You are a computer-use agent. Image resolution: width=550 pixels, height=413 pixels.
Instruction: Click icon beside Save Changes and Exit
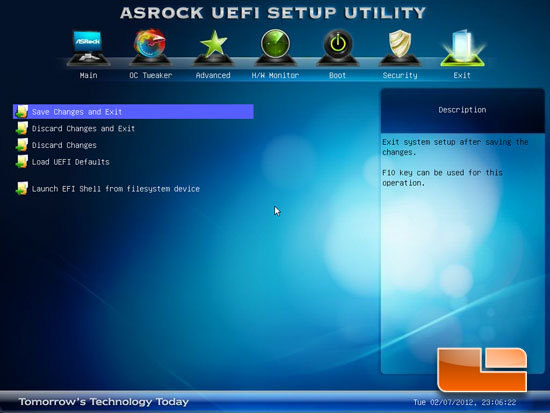pyautogui.click(x=22, y=112)
